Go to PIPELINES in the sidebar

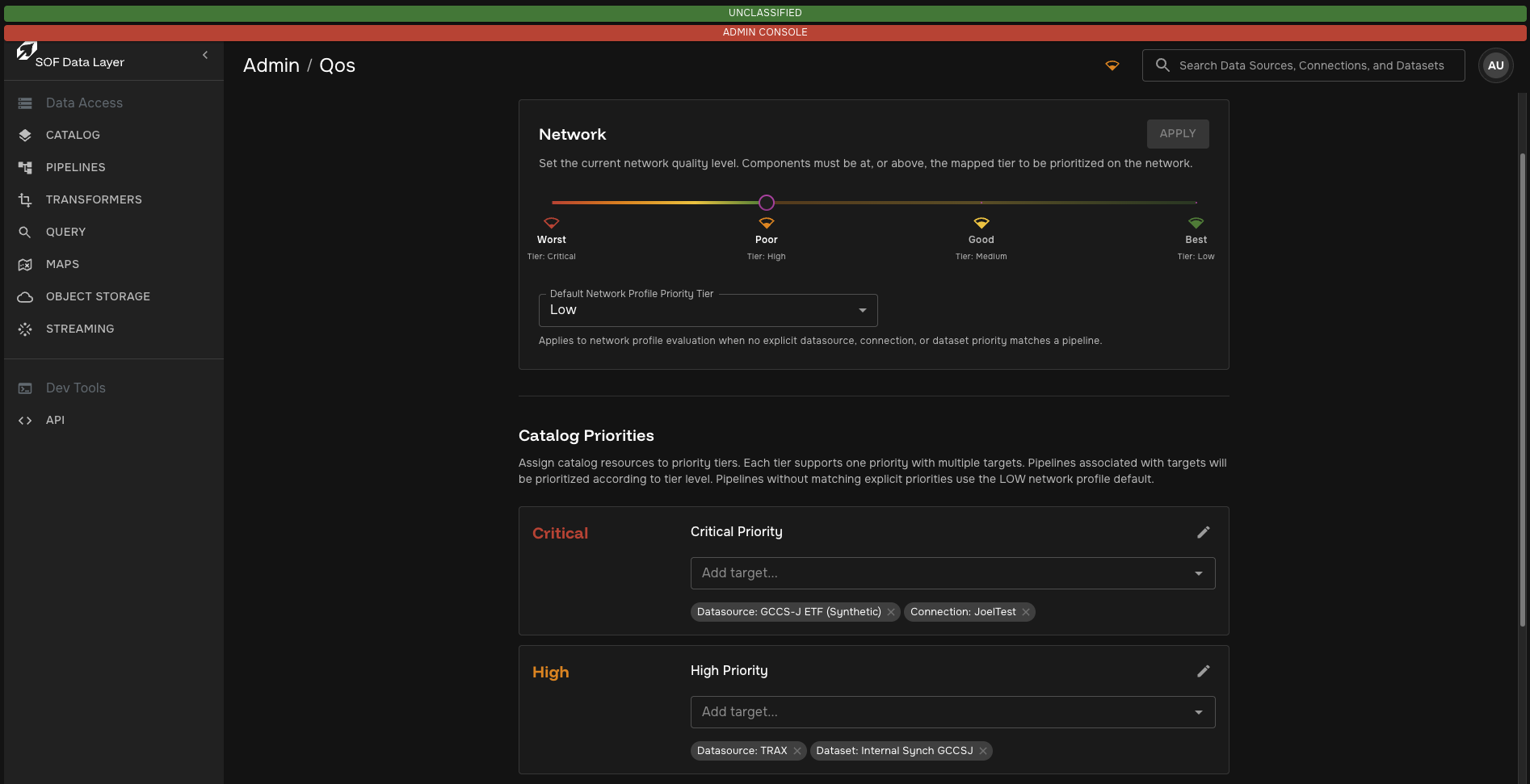pyautogui.click(x=75, y=167)
